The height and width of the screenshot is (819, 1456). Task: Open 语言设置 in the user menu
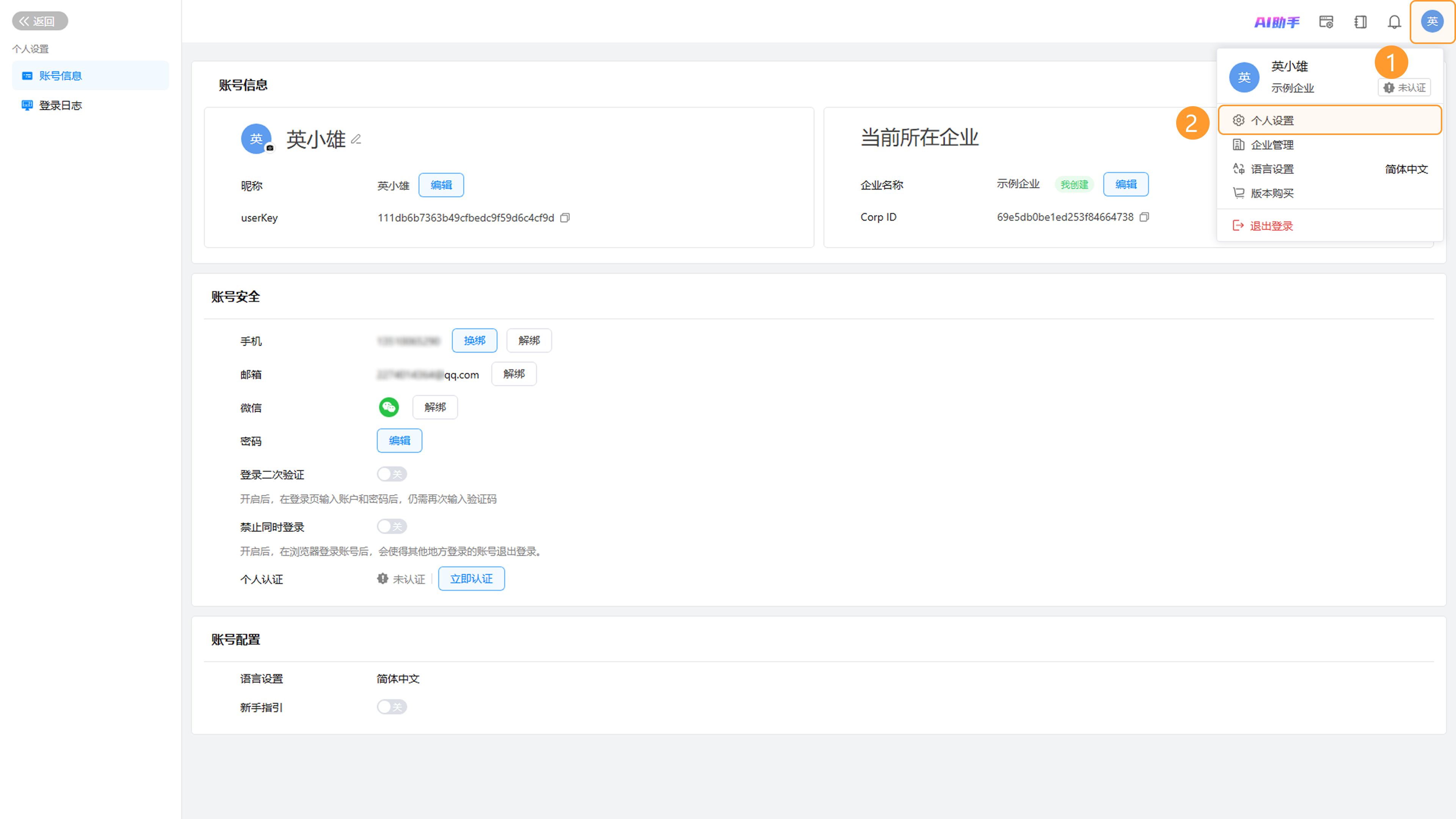[1329, 169]
